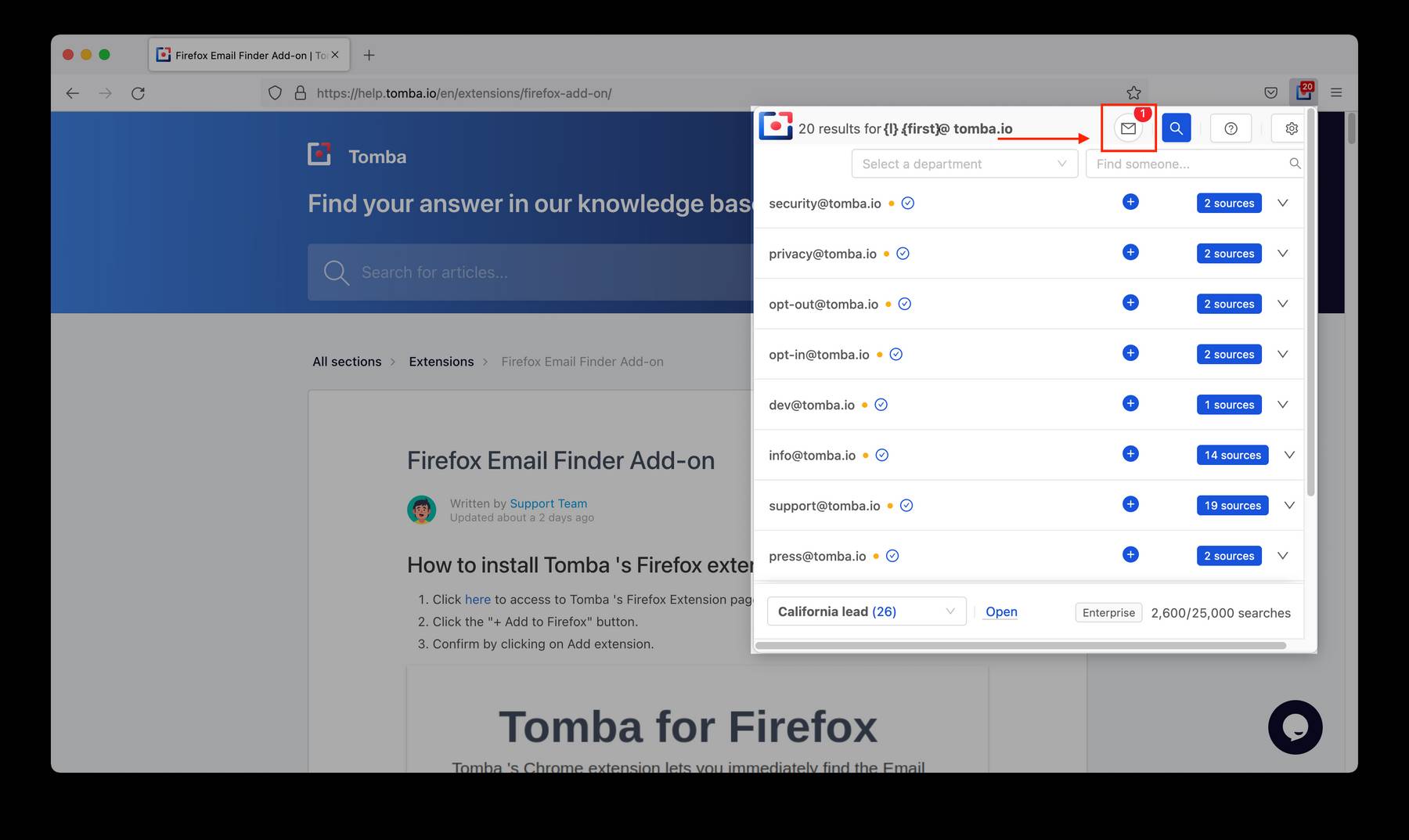The width and height of the screenshot is (1409, 840).
Task: Open the Pocket icon in Firefox toolbar
Action: pos(1271,93)
